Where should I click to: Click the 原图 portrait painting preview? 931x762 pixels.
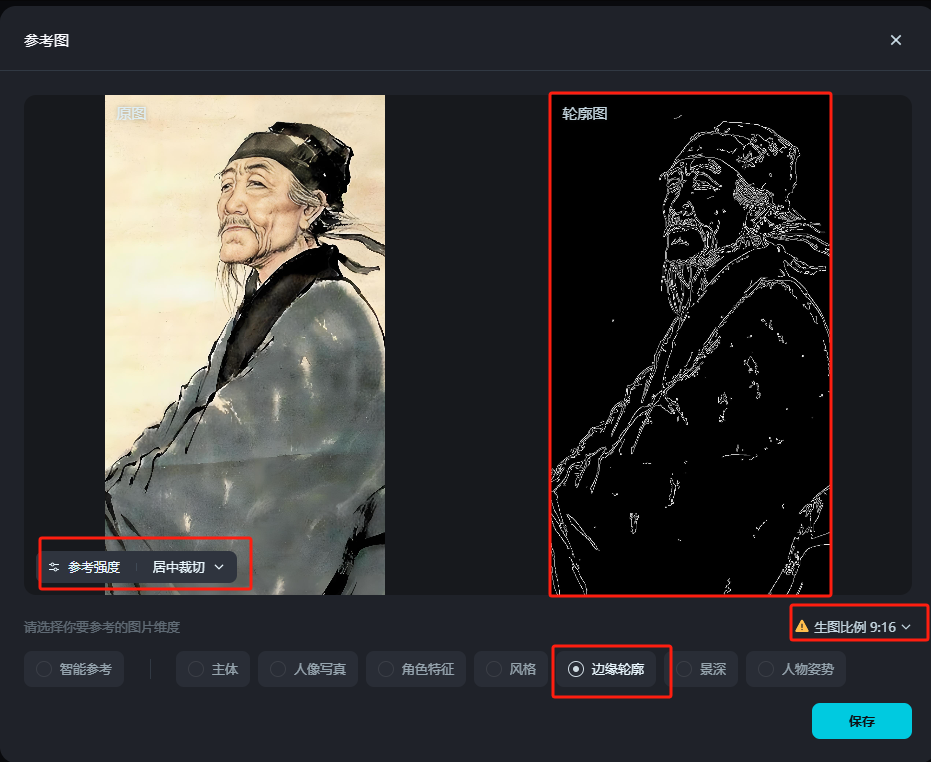click(245, 344)
